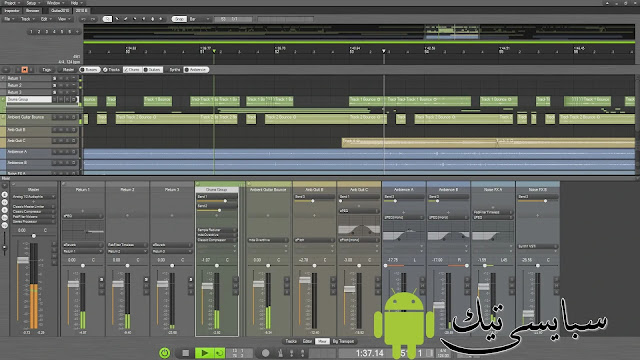Click the green power button in transport
The image size is (640, 360).
164,353
